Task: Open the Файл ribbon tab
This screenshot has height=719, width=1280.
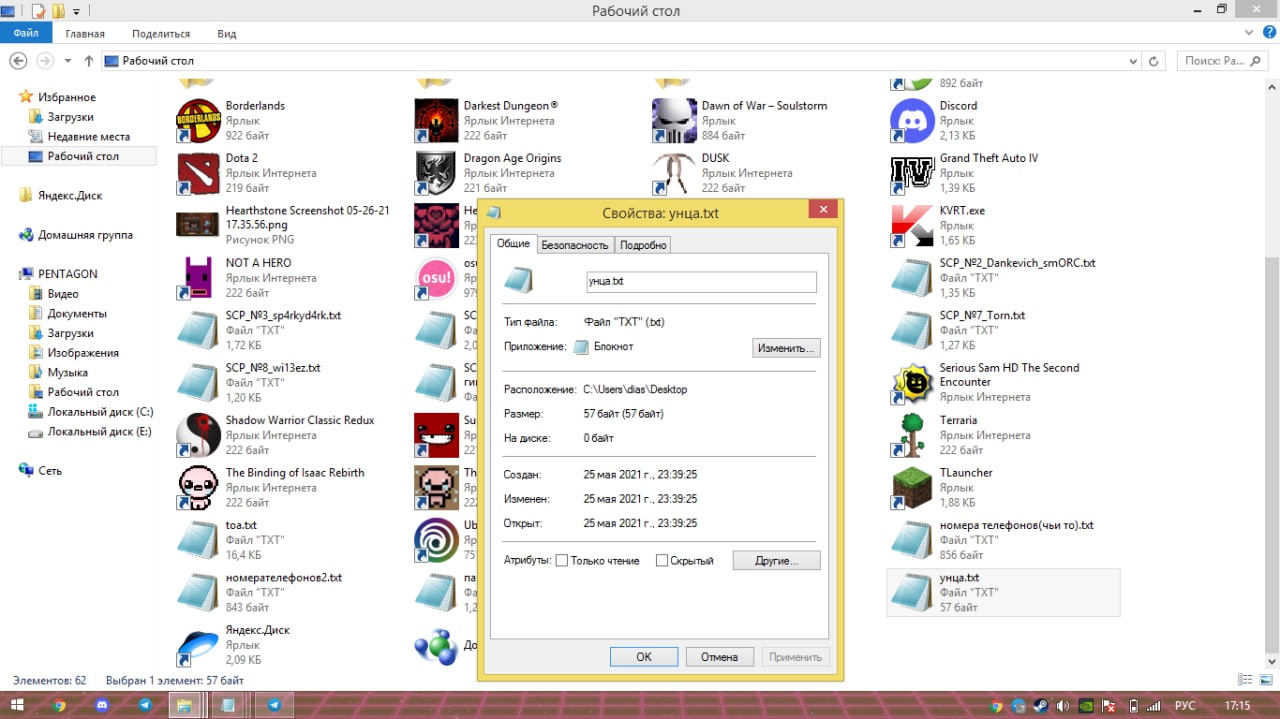Action: coord(26,34)
